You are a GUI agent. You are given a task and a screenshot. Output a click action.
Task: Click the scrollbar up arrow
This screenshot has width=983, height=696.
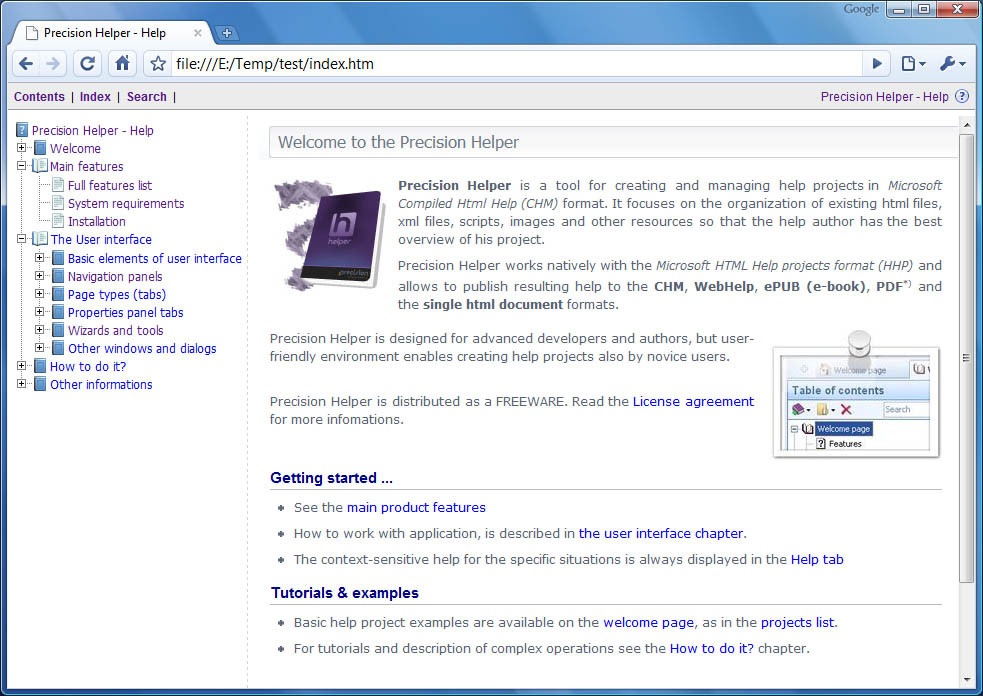point(966,124)
